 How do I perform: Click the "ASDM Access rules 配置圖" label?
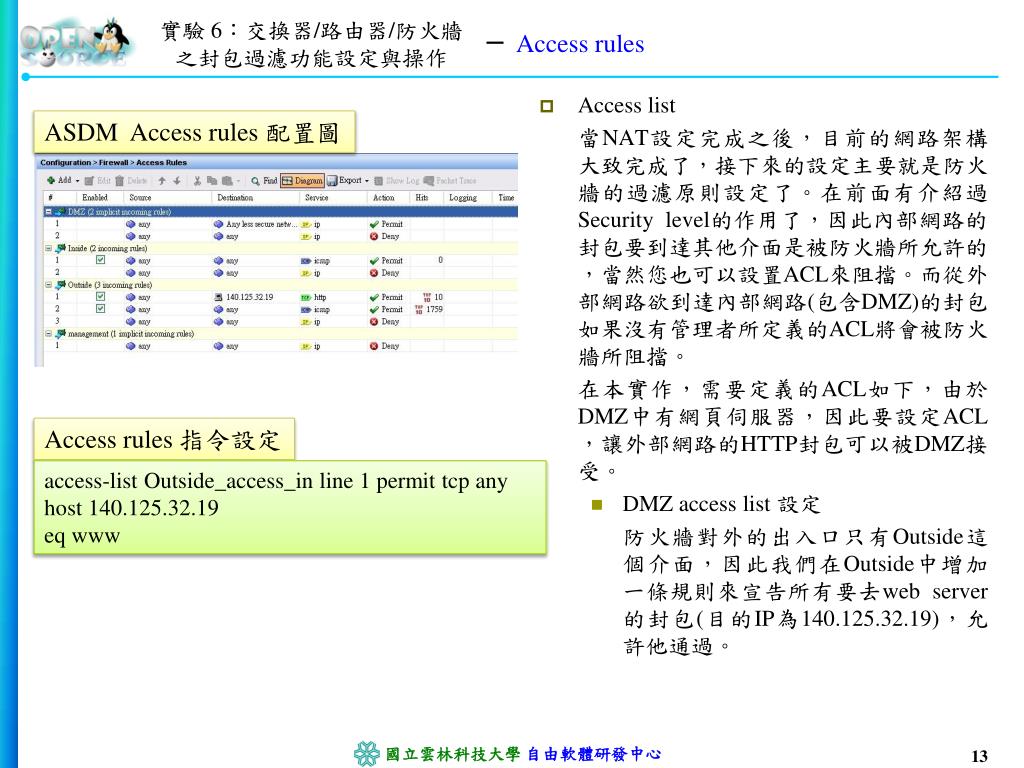[194, 133]
